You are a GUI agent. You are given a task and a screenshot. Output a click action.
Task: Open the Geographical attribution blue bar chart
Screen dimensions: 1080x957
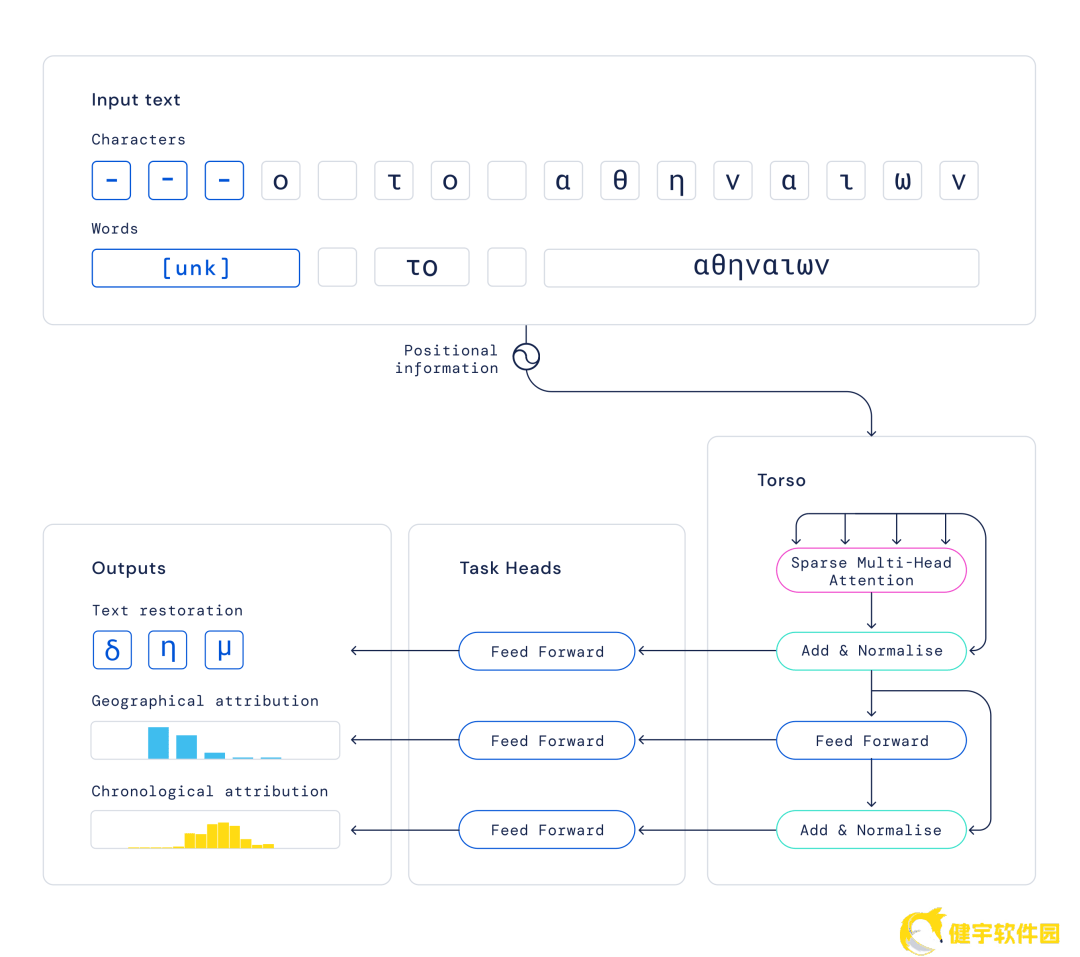[x=215, y=741]
